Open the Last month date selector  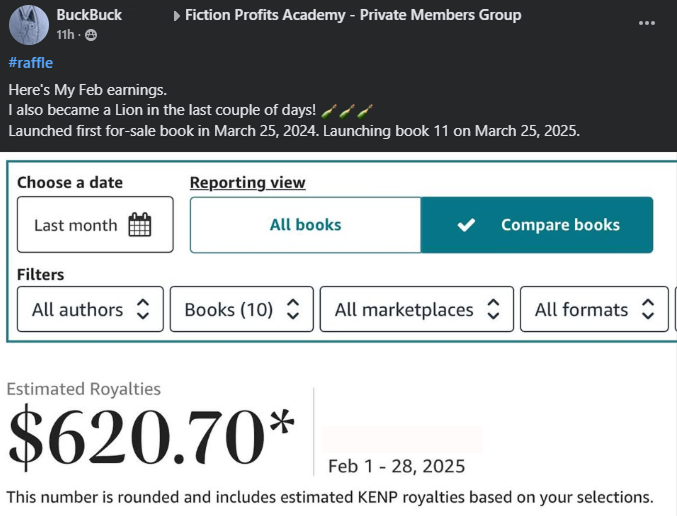(94, 225)
